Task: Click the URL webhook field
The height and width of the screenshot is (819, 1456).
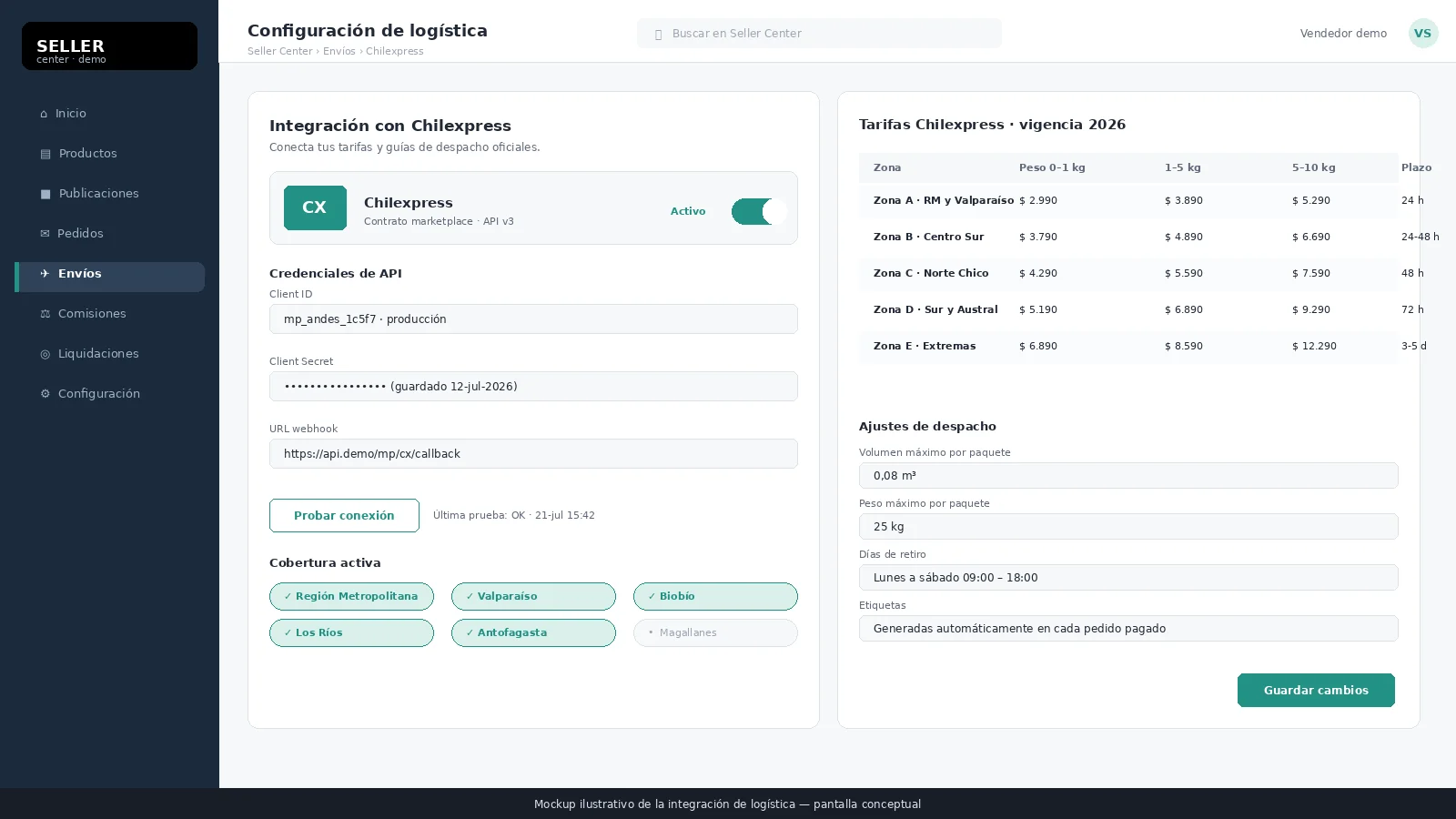Action: click(x=533, y=453)
